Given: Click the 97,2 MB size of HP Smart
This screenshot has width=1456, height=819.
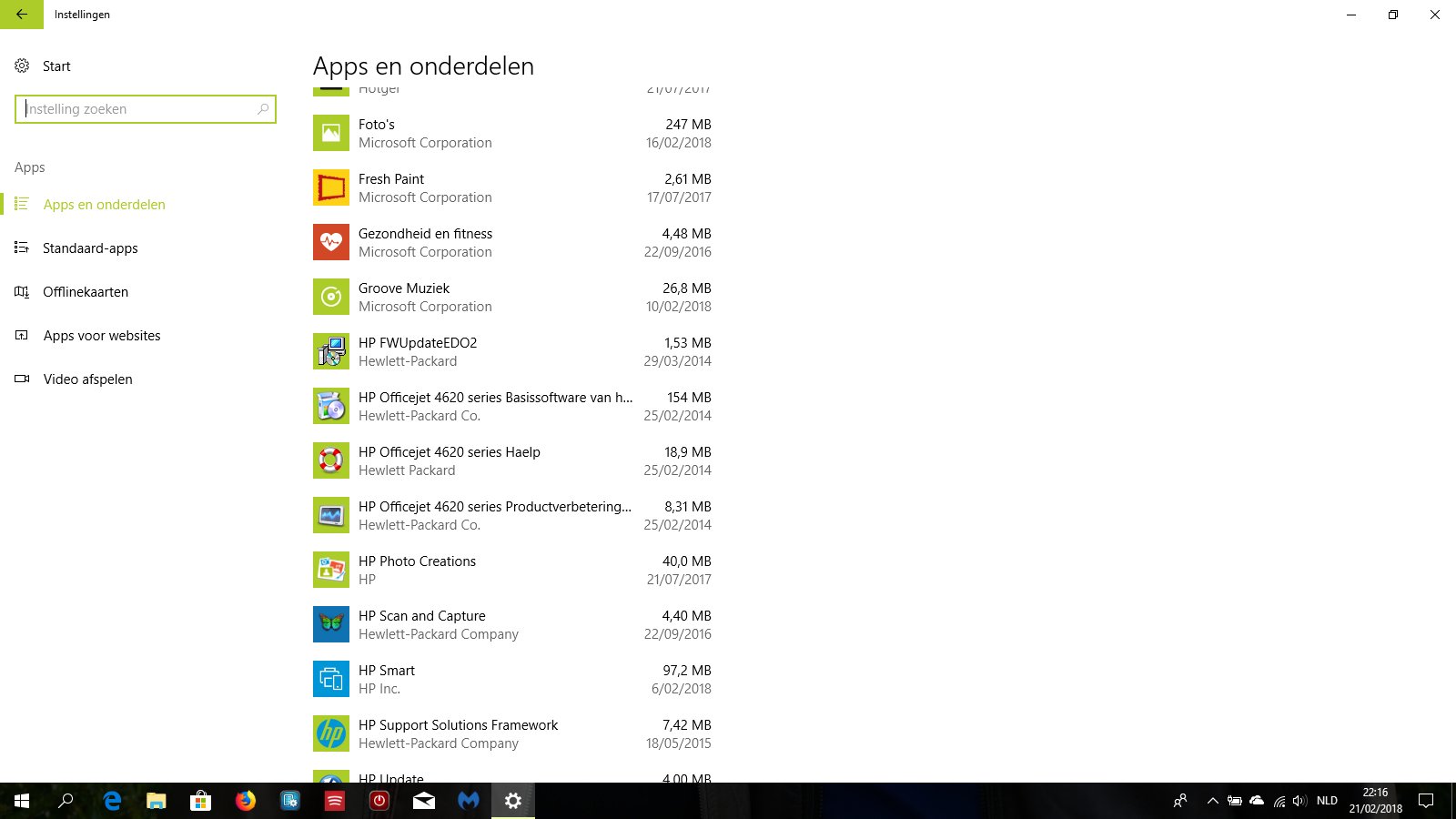Looking at the screenshot, I should (x=687, y=671).
